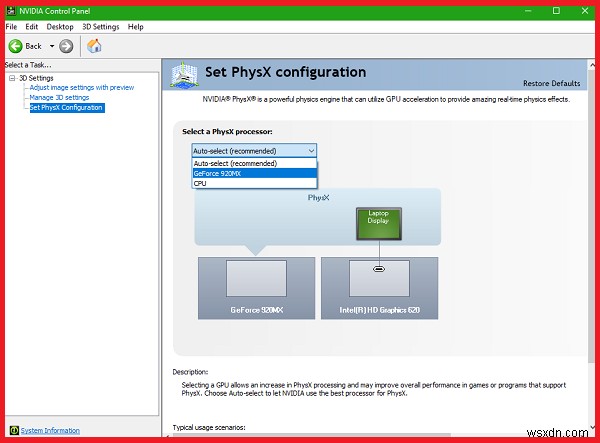Click the System Information icon
Viewport: 600px width, 443px height.
coord(14,430)
